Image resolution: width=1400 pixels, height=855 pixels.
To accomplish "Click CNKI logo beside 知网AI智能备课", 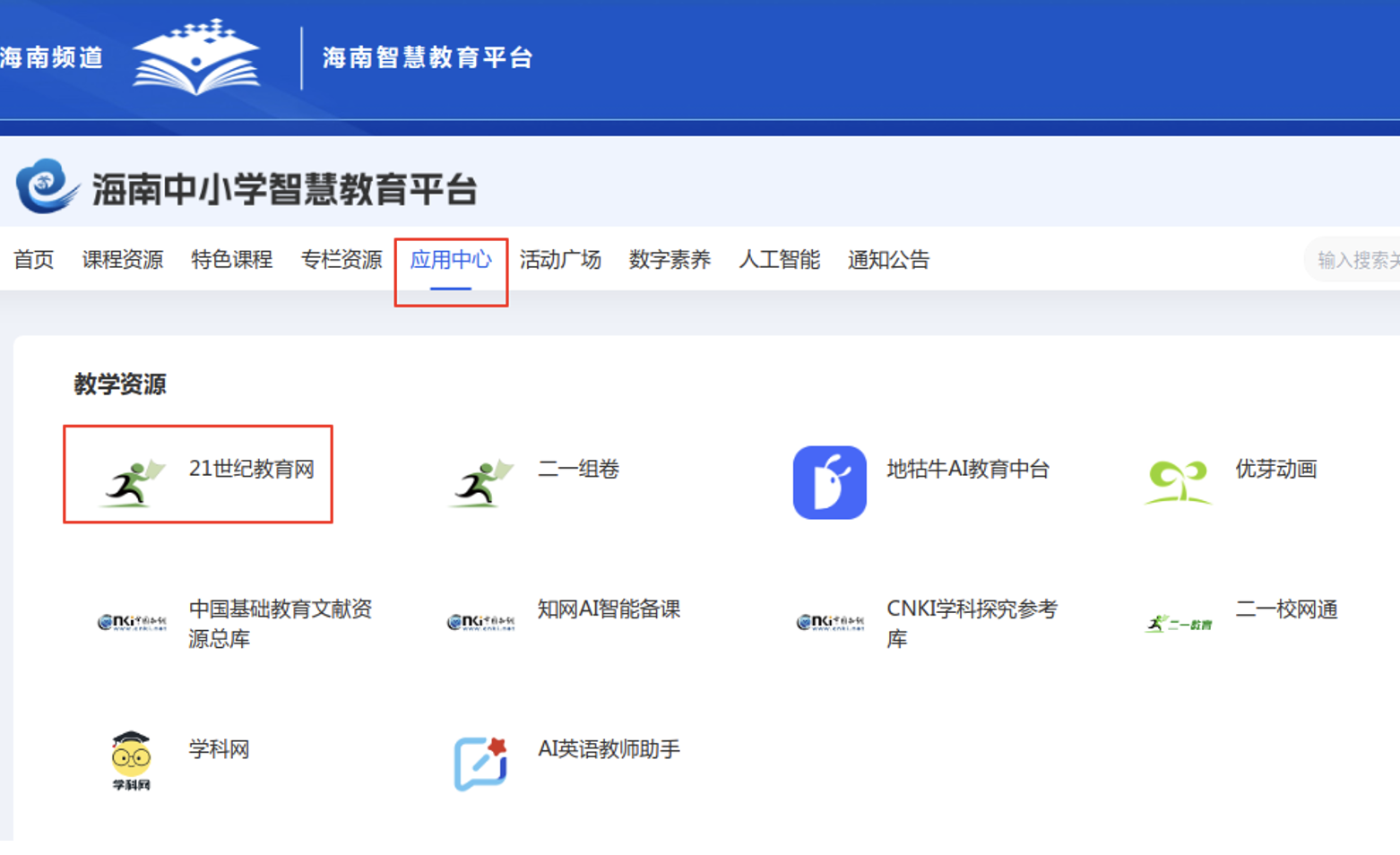I will [480, 622].
